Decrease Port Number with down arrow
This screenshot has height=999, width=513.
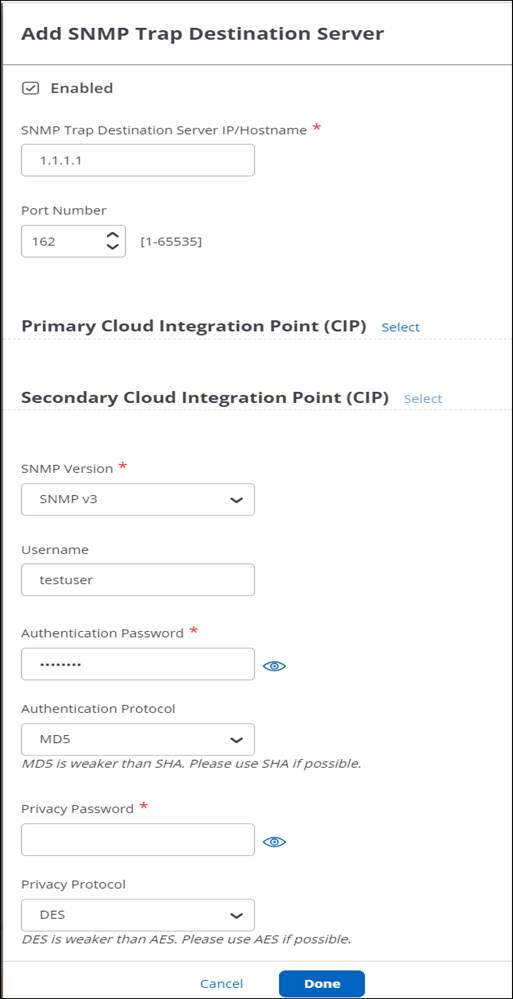click(112, 247)
